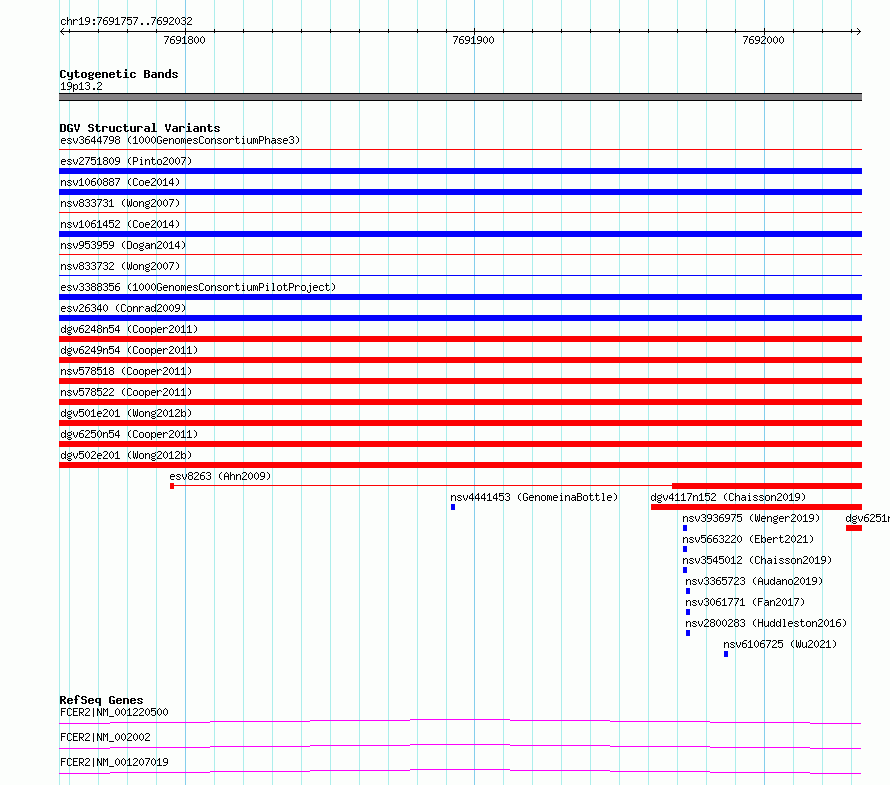The width and height of the screenshot is (890, 785).
Task: Click the nsv3365723 Audano2019 blue marker
Action: tap(688, 591)
